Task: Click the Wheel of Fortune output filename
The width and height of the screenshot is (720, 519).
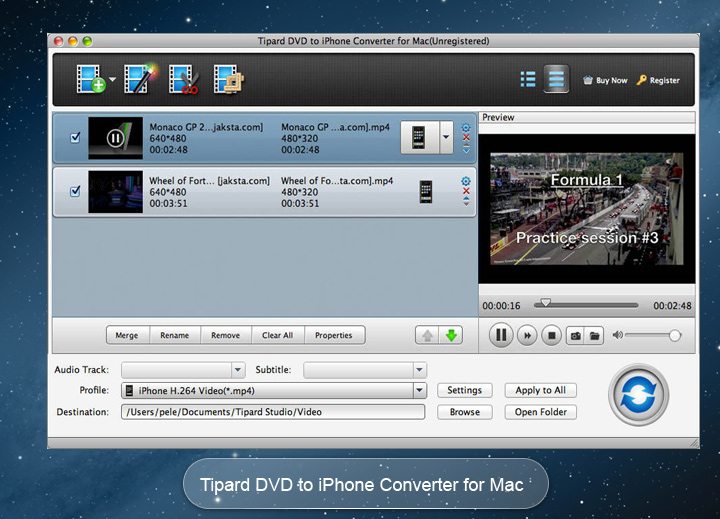Action: pos(337,181)
